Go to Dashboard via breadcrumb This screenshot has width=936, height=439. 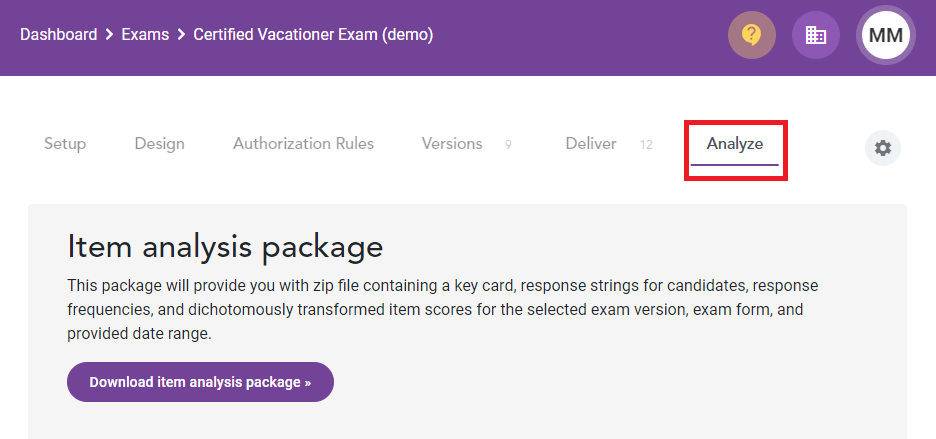(58, 35)
